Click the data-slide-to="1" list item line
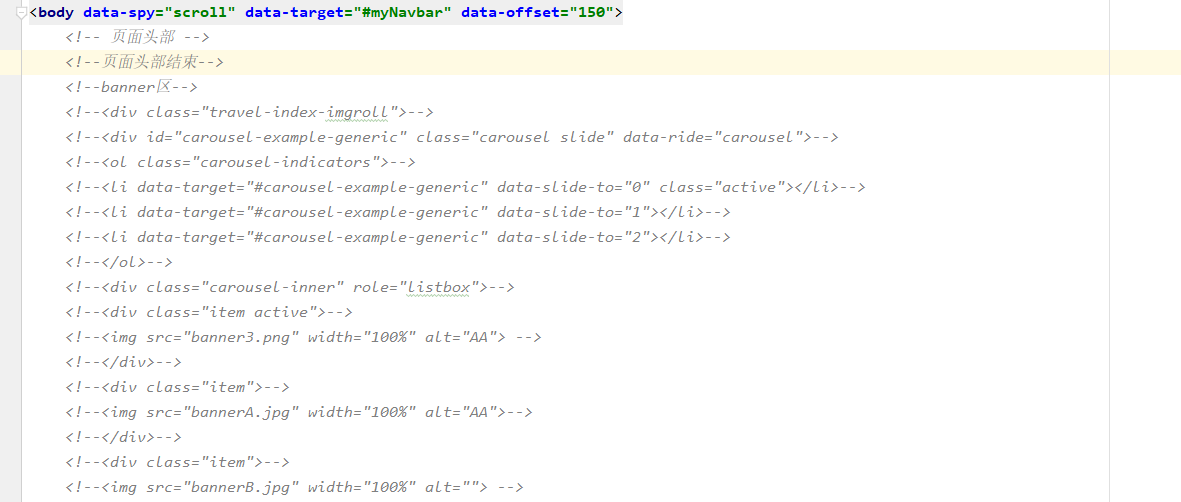Viewport: 1181px width, 502px height. [398, 212]
